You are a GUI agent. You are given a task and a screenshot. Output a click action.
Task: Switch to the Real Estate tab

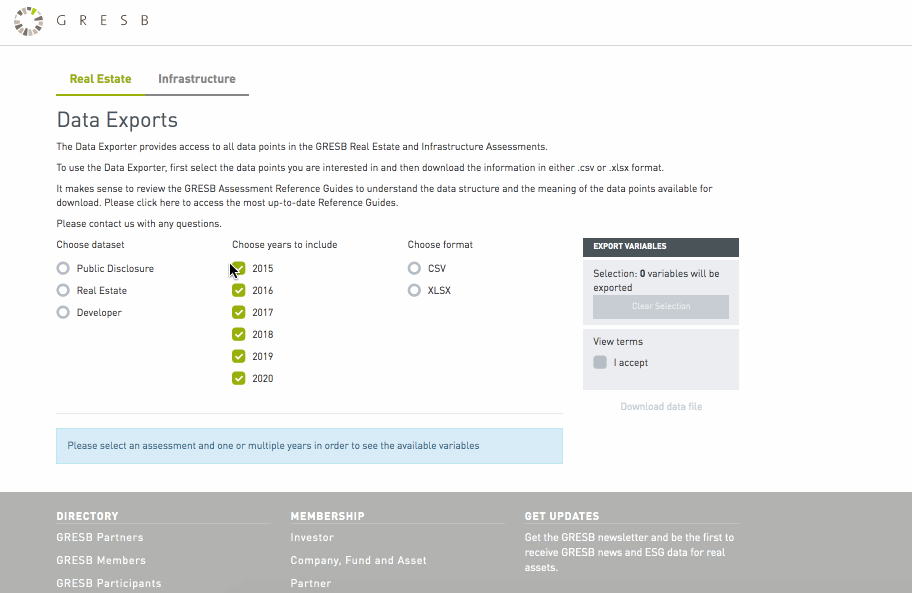click(100, 79)
